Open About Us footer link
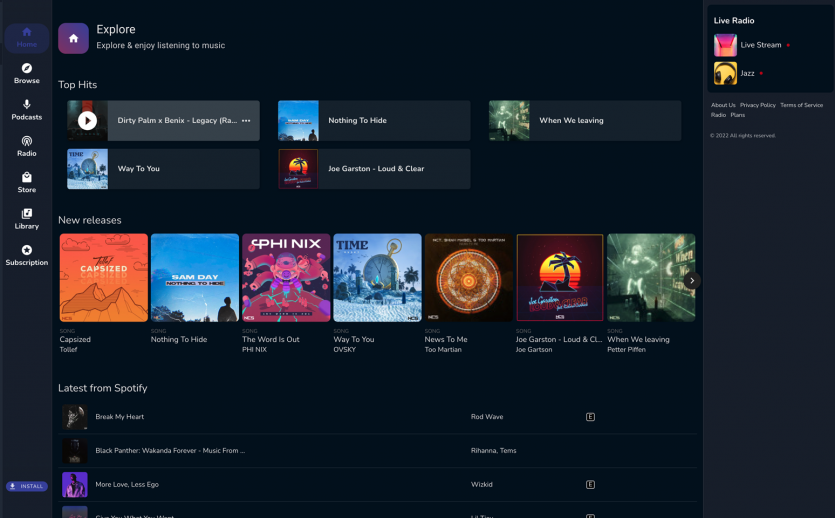Viewport: 835px width, 518px height. coord(723,105)
